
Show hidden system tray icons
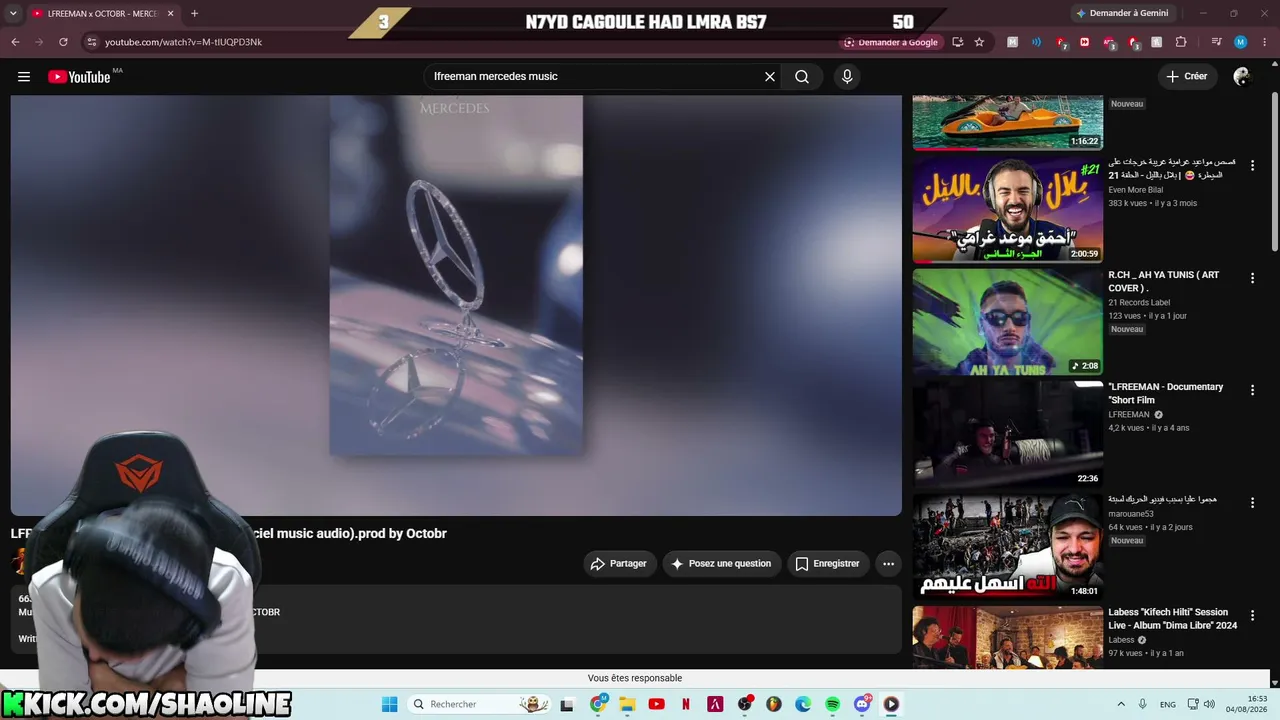pyautogui.click(x=1121, y=704)
